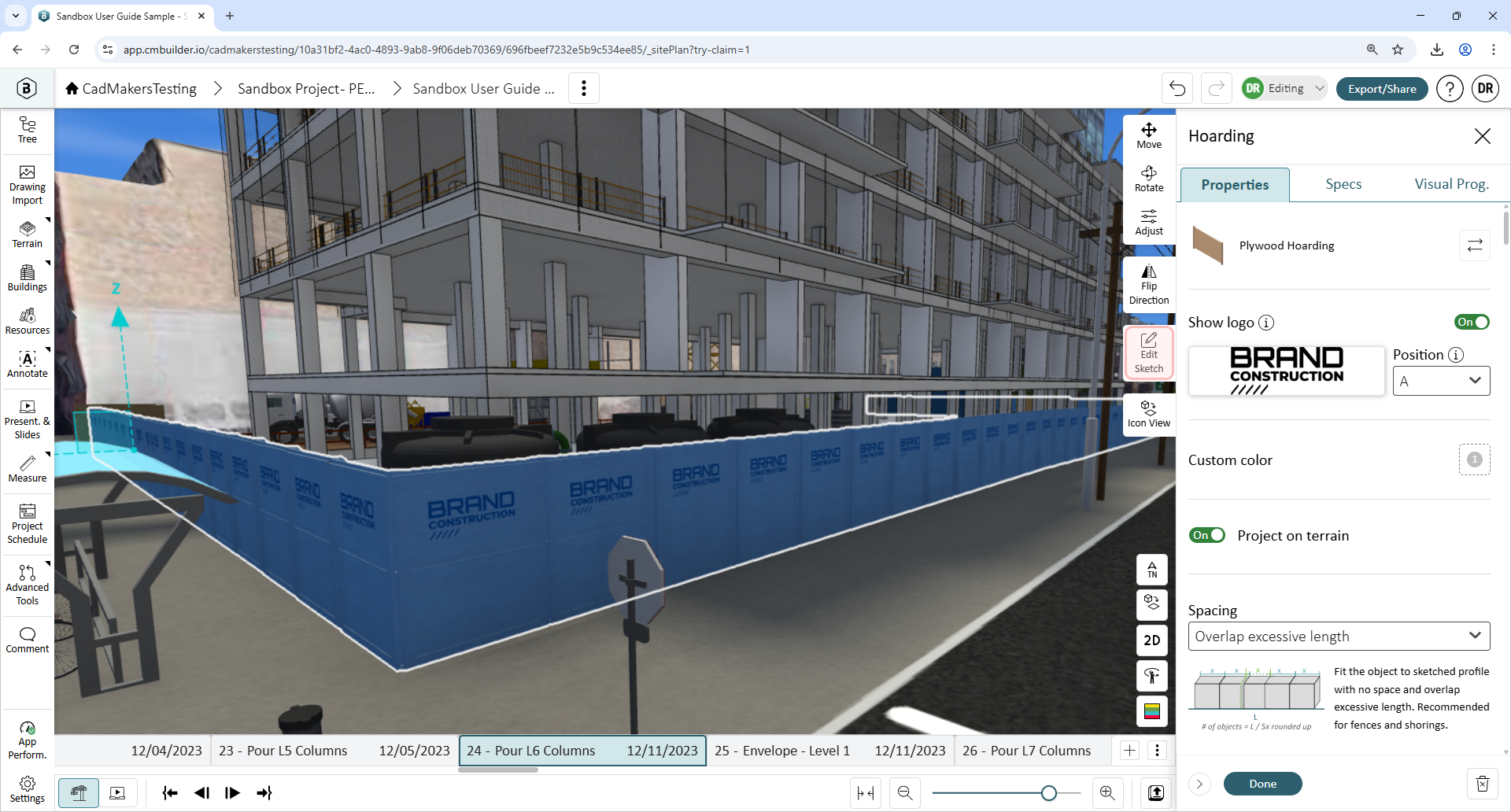Image resolution: width=1511 pixels, height=812 pixels.
Task: Open the Buildings tool
Action: [x=28, y=278]
